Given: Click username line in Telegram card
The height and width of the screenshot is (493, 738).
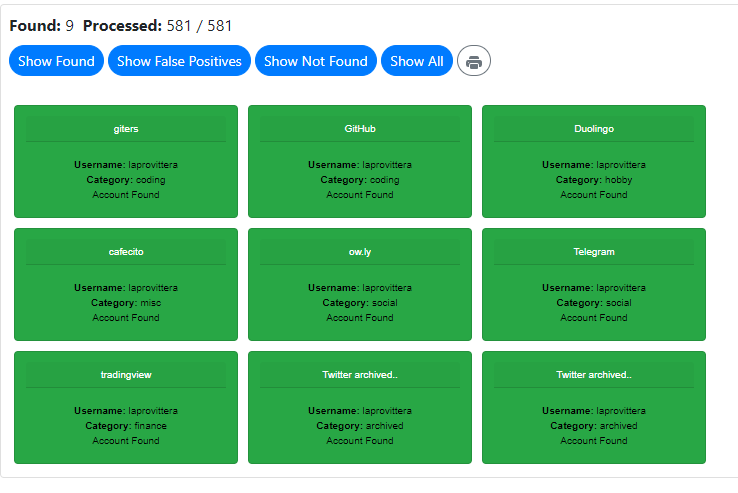Looking at the screenshot, I should click(594, 287).
